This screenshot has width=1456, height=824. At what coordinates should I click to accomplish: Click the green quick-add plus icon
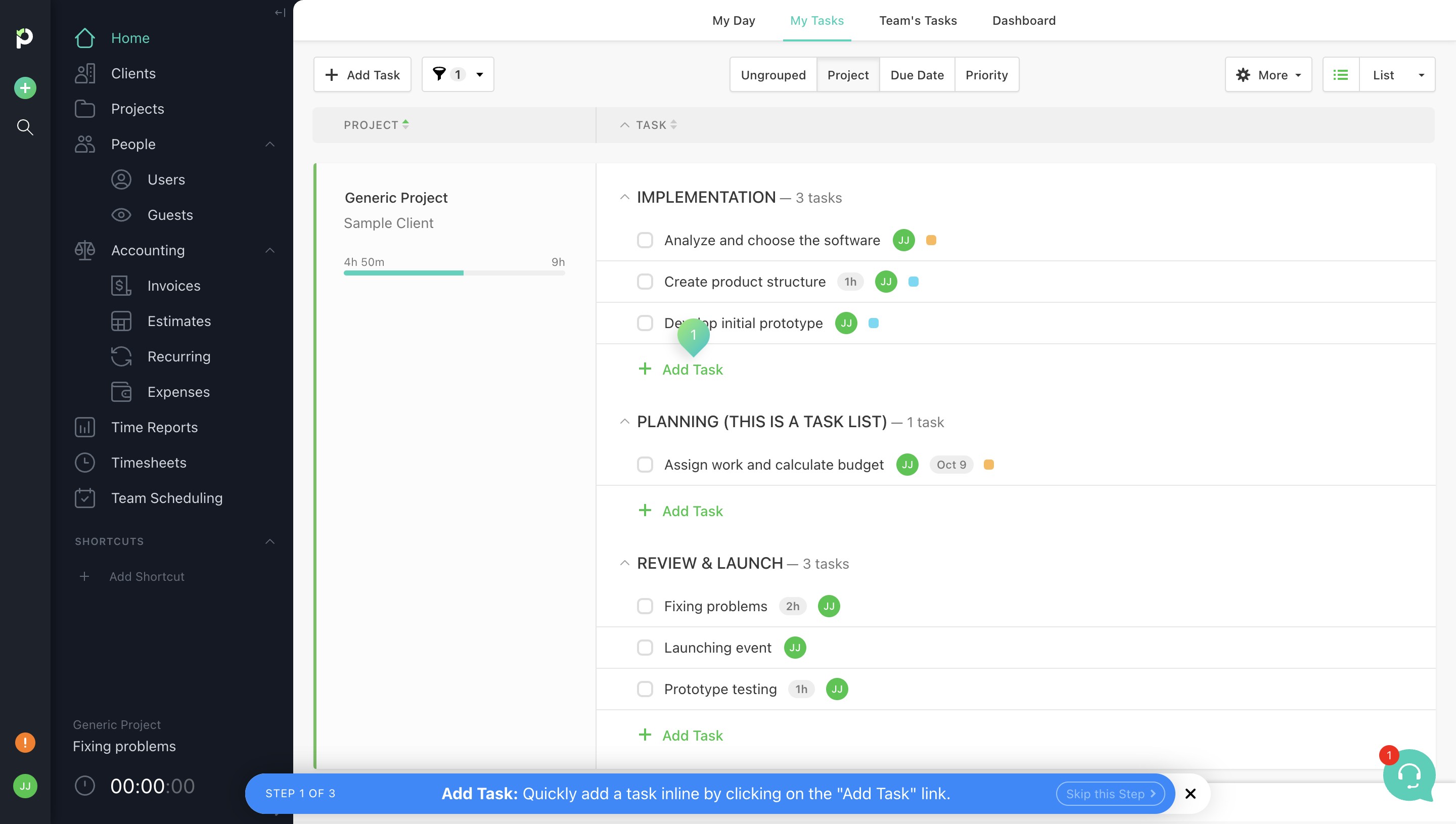[x=25, y=88]
